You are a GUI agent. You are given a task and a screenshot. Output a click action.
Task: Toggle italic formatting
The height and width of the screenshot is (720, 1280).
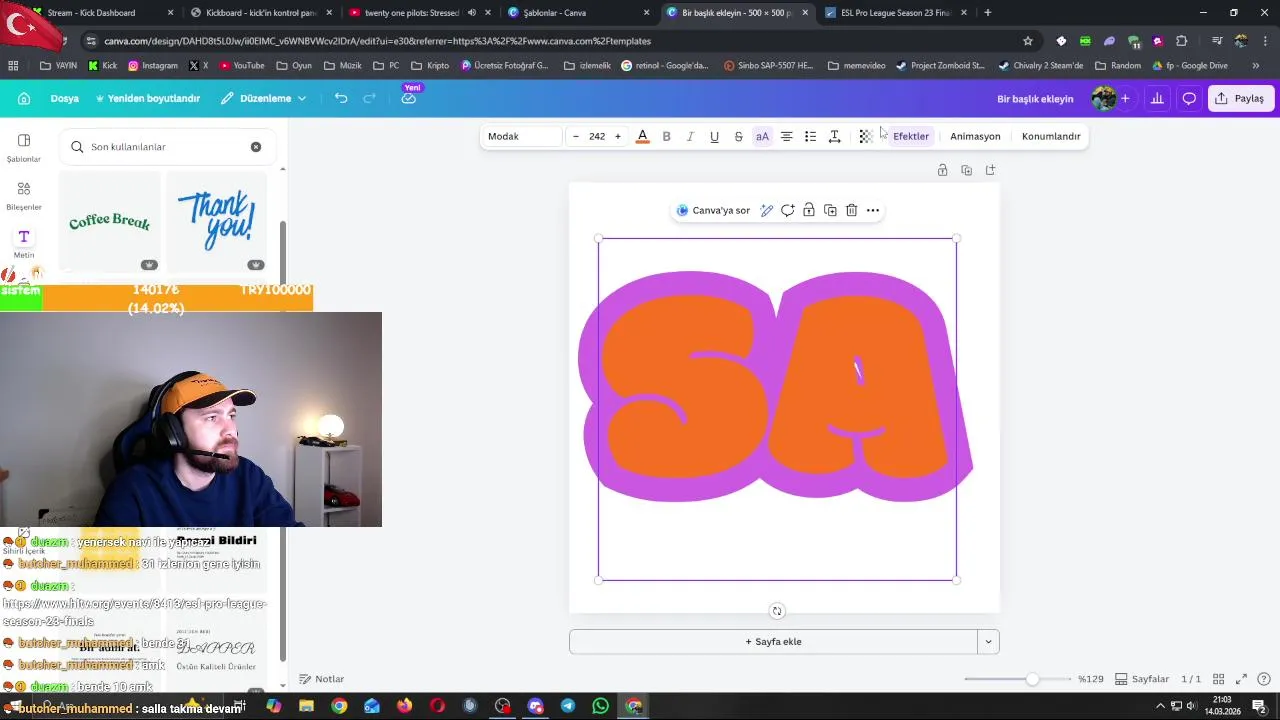(x=690, y=136)
